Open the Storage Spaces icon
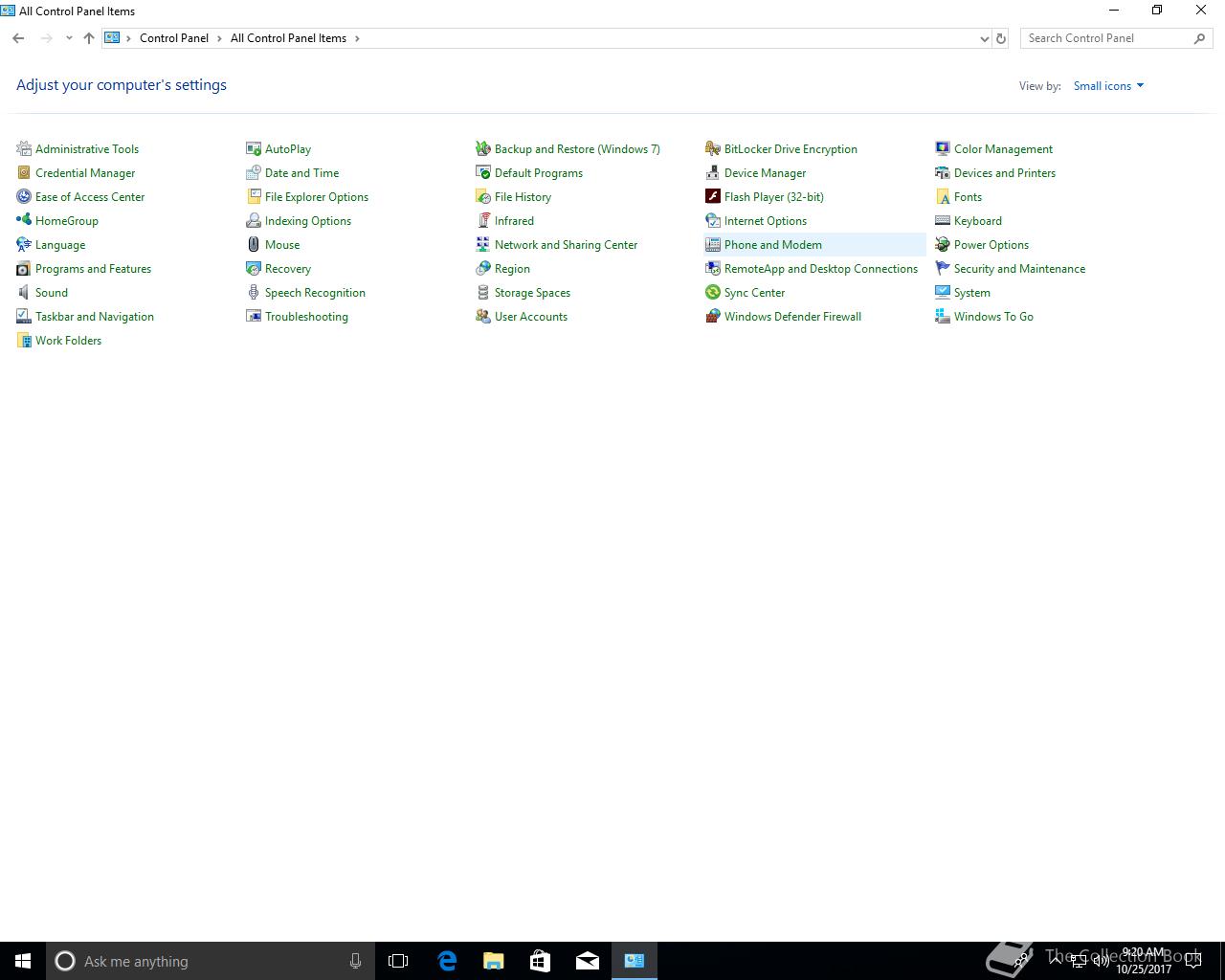Image resolution: width=1225 pixels, height=980 pixels. 483,292
